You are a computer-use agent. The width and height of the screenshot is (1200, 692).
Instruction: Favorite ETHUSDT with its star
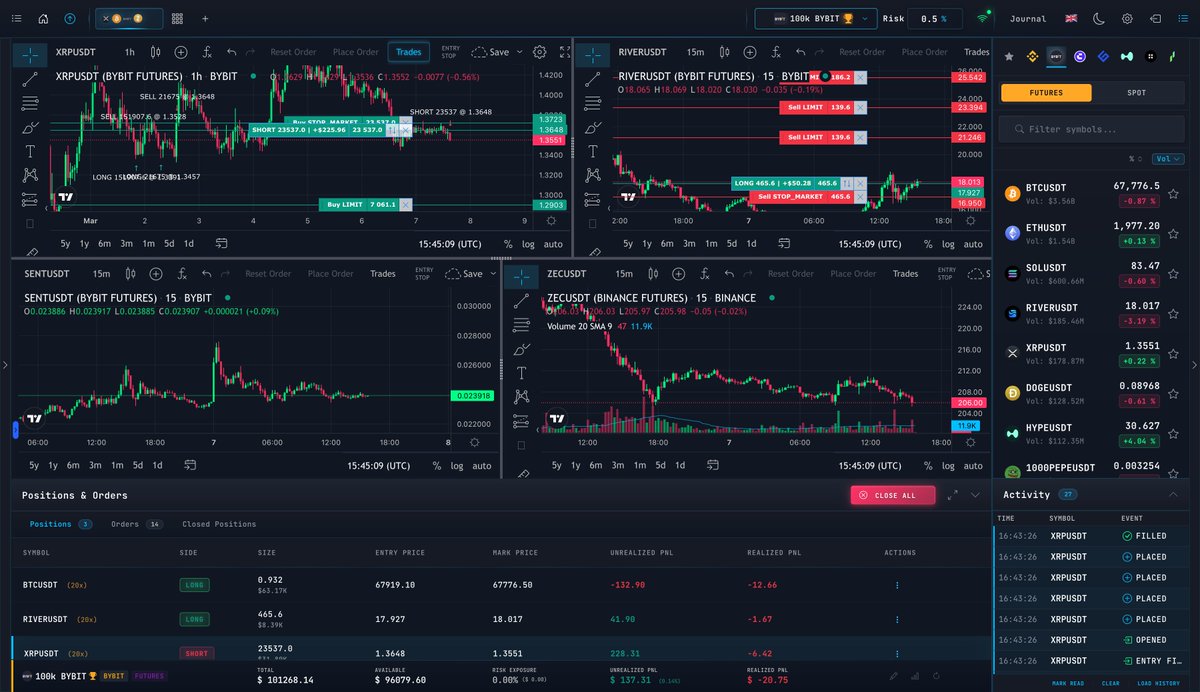coord(1174,232)
